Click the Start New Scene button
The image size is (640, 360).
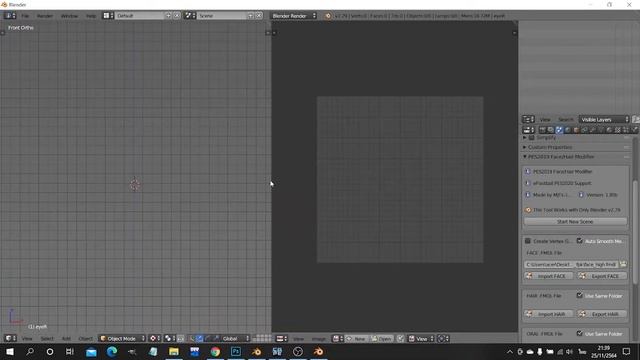click(575, 221)
